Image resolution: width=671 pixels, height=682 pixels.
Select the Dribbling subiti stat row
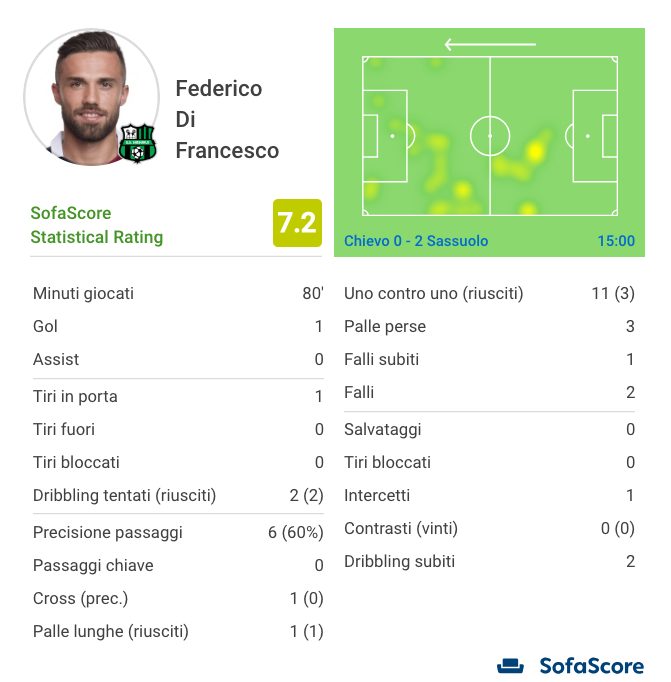click(489, 561)
